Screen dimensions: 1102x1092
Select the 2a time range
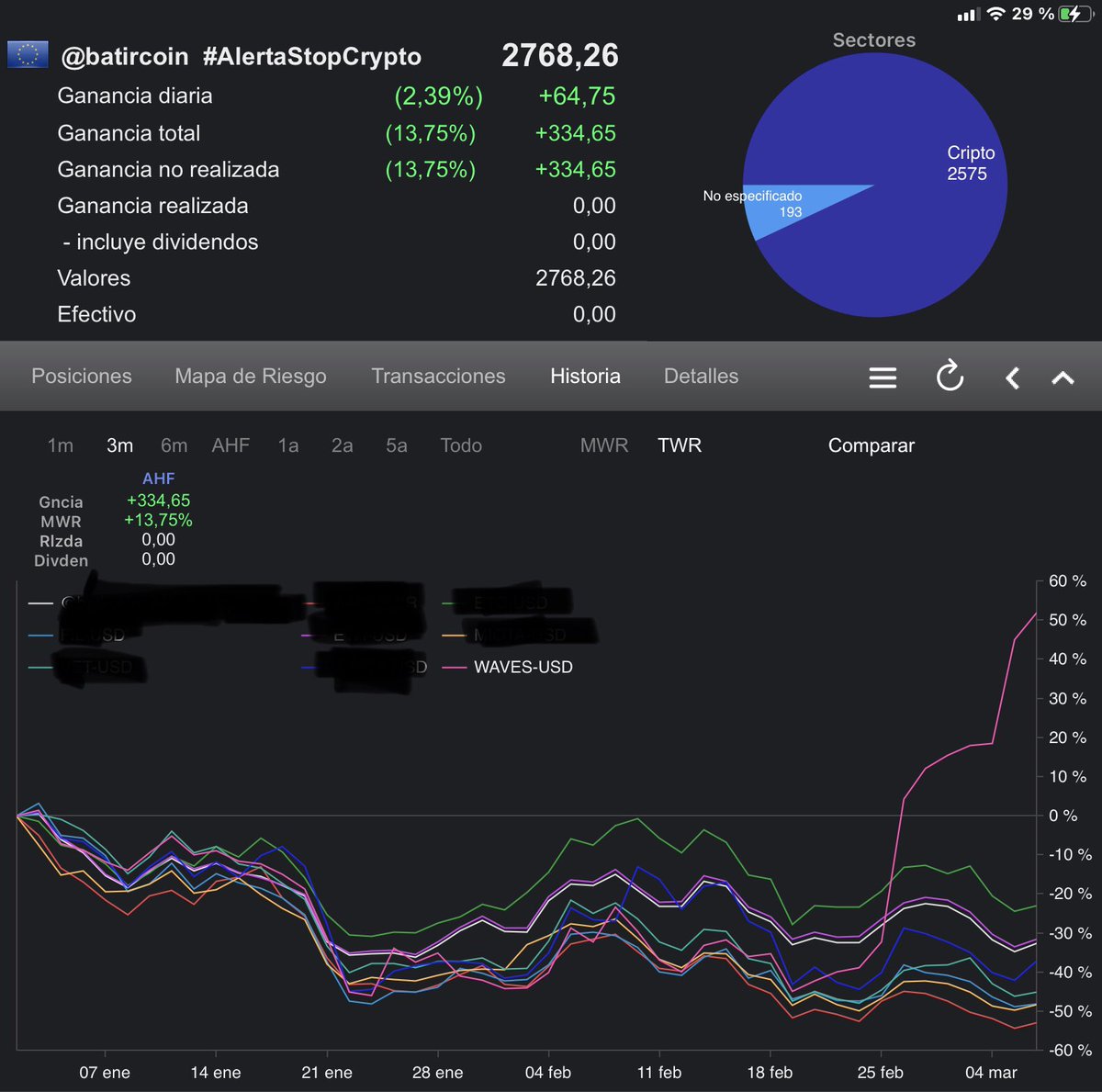click(x=342, y=445)
